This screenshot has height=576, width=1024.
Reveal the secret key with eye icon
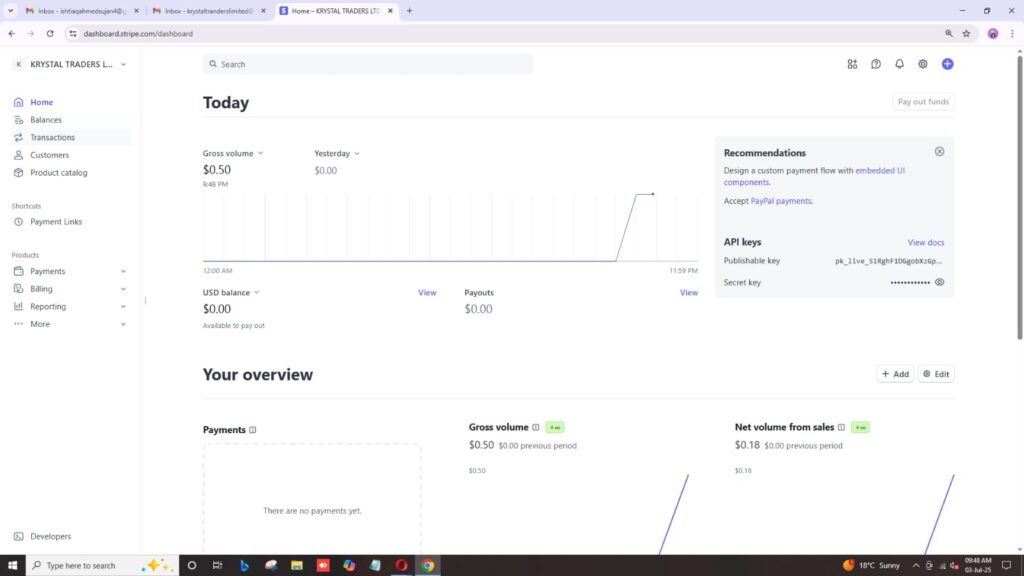(939, 283)
